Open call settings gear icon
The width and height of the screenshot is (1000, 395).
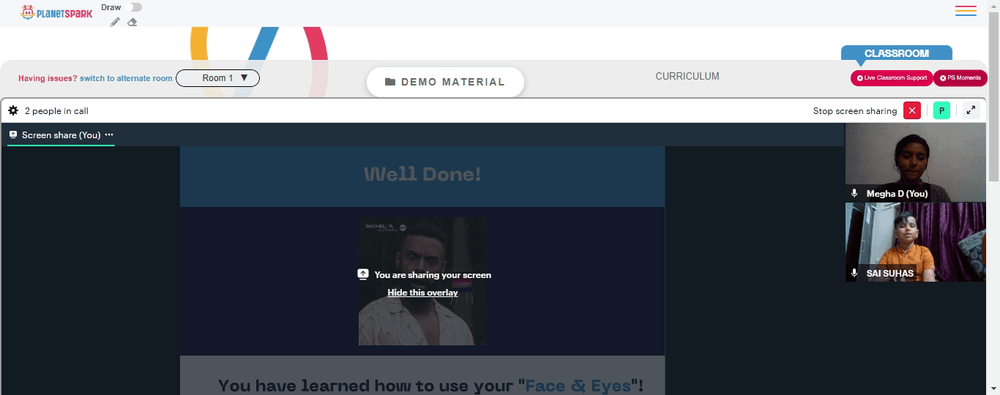[13, 110]
